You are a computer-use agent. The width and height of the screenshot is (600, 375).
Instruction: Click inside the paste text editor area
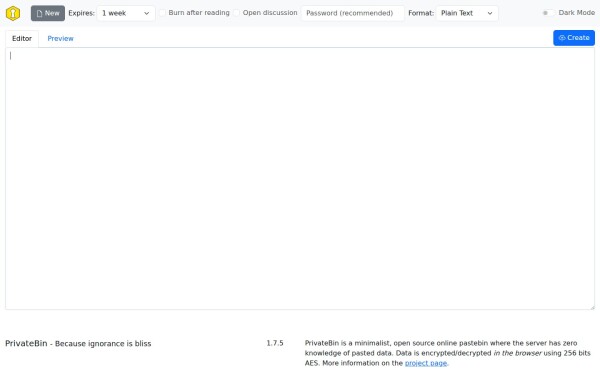(300, 178)
